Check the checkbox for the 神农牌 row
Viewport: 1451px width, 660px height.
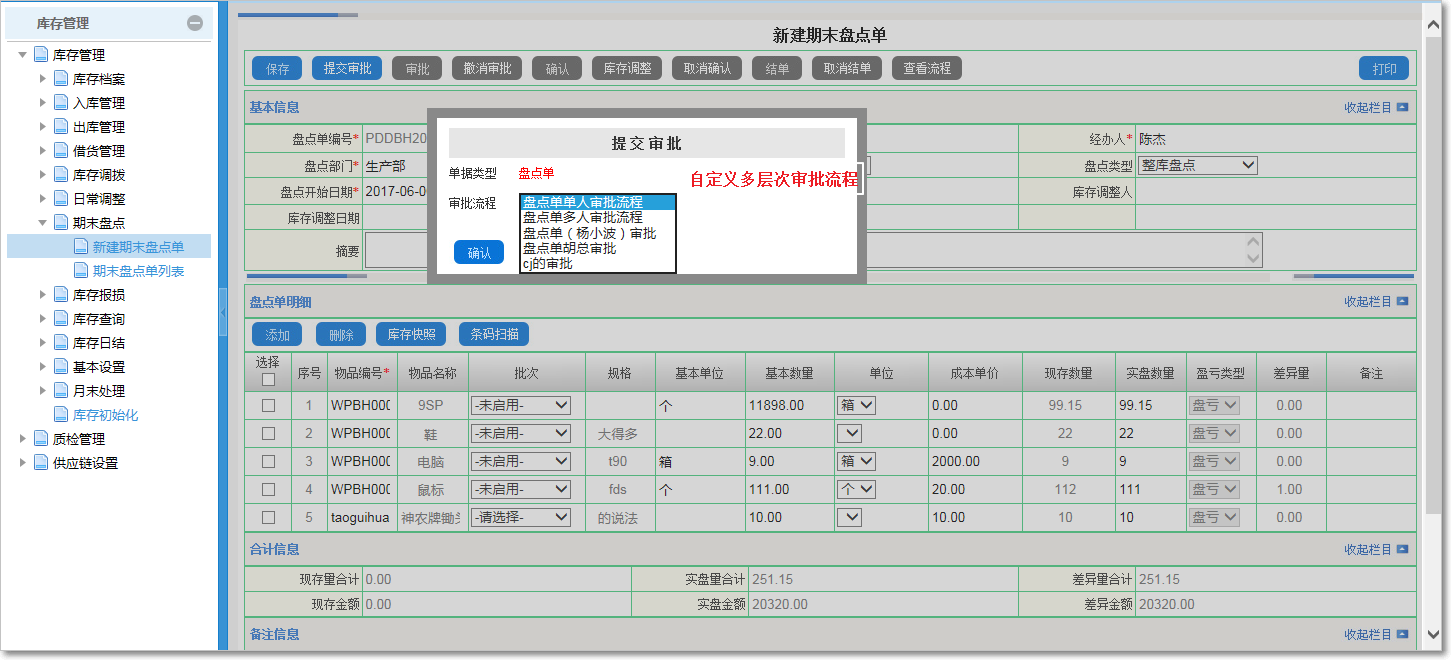pos(266,517)
